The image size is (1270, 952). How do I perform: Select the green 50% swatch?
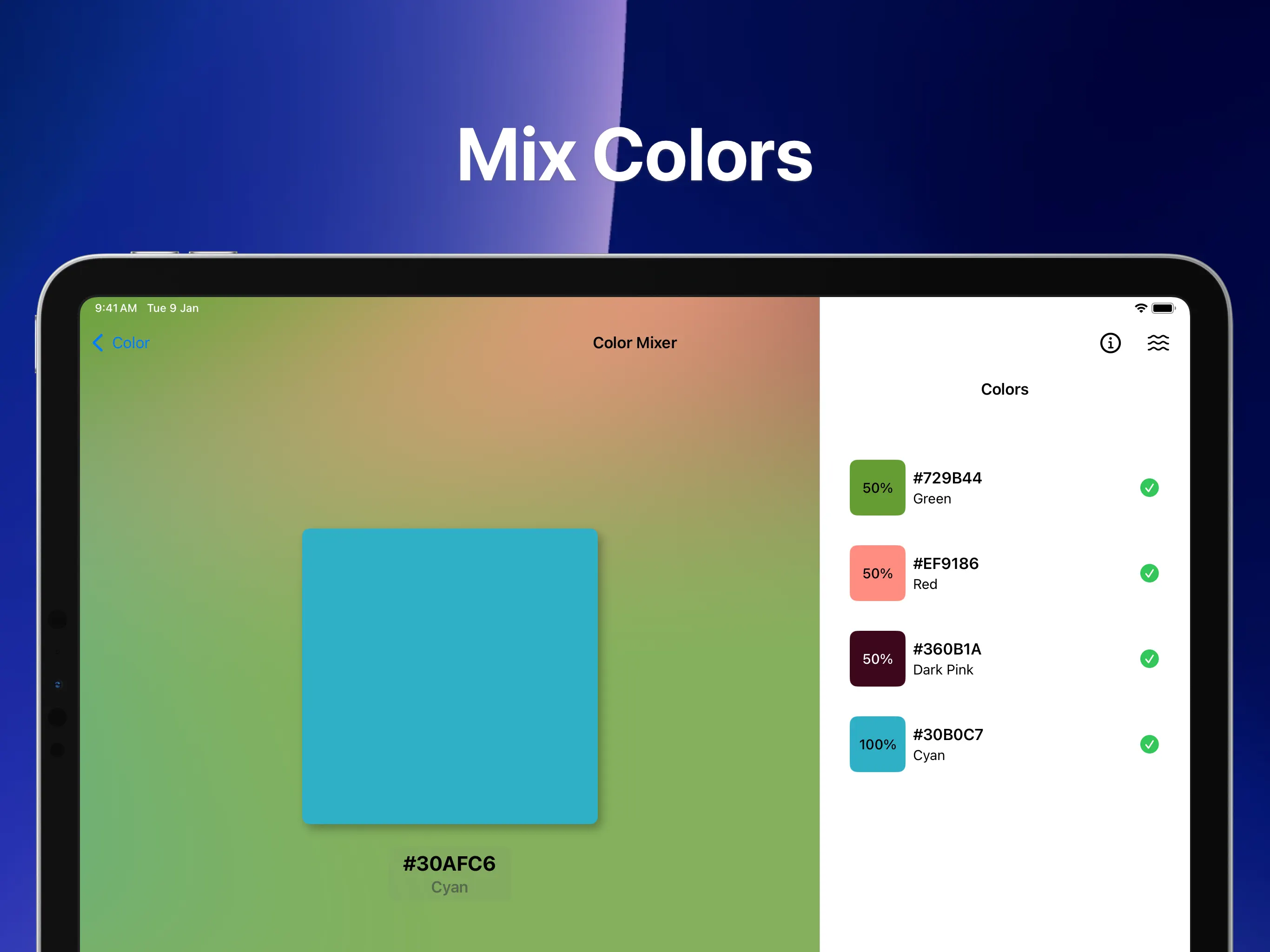(877, 488)
